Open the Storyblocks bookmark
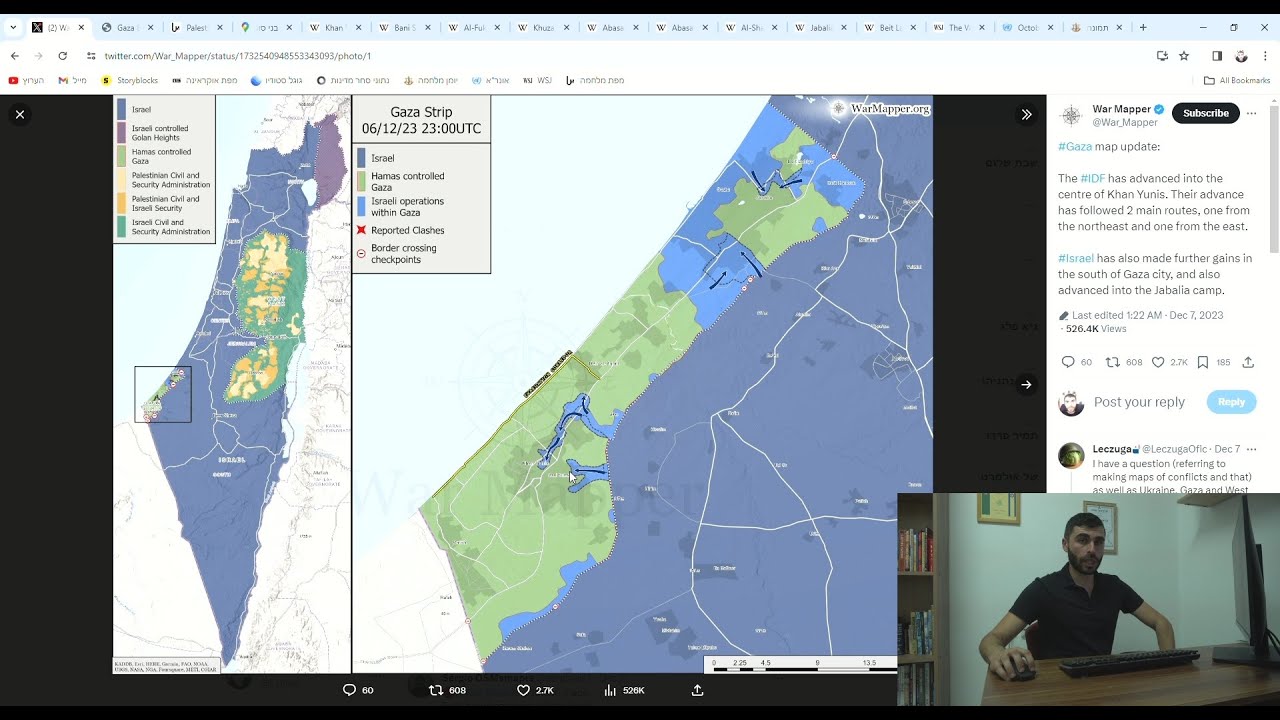Screen dimensions: 1280x720 130,80
